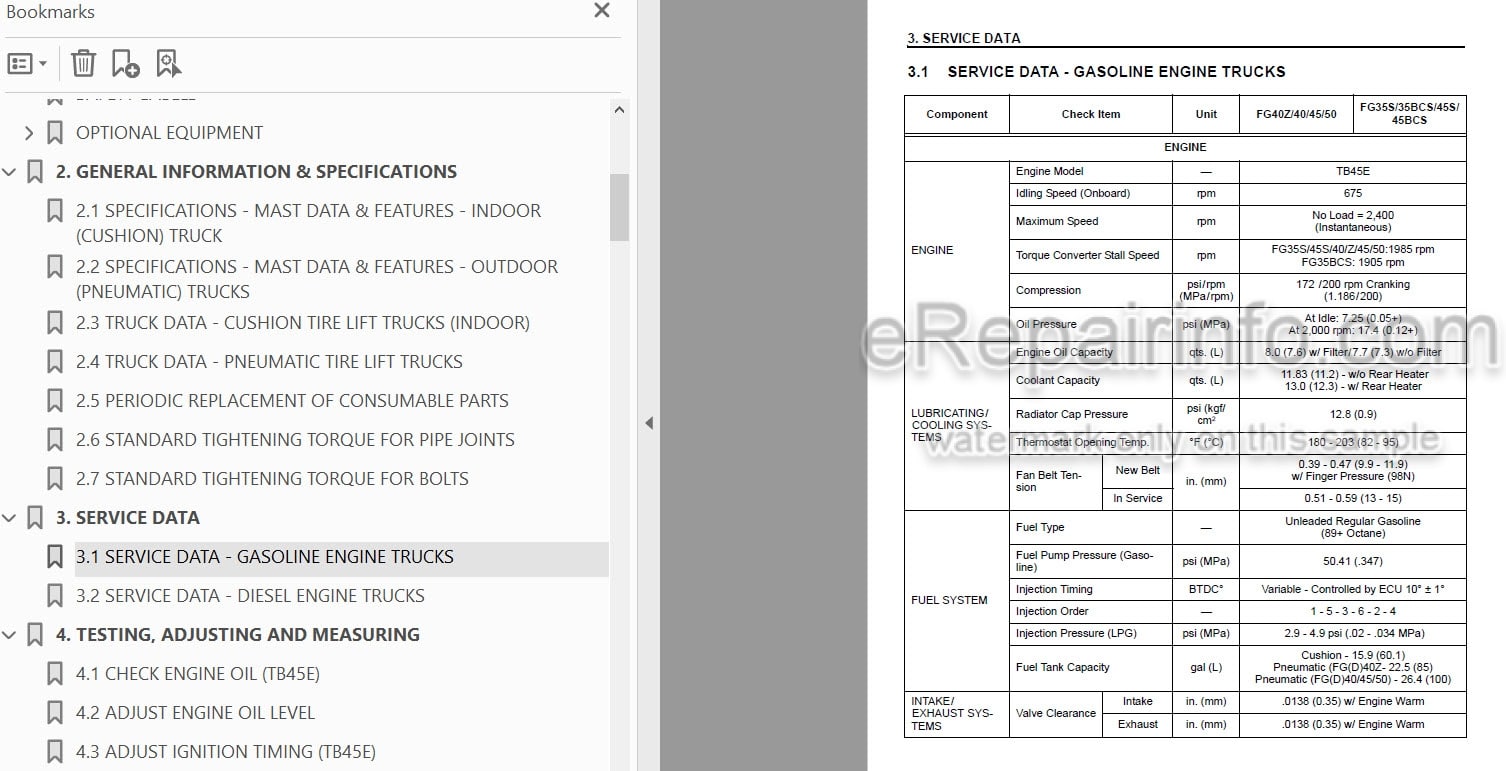Select 3.1 SERVICE DATA - GASOLINE ENGINE TRUCKS
This screenshot has width=1506, height=771.
(265, 557)
